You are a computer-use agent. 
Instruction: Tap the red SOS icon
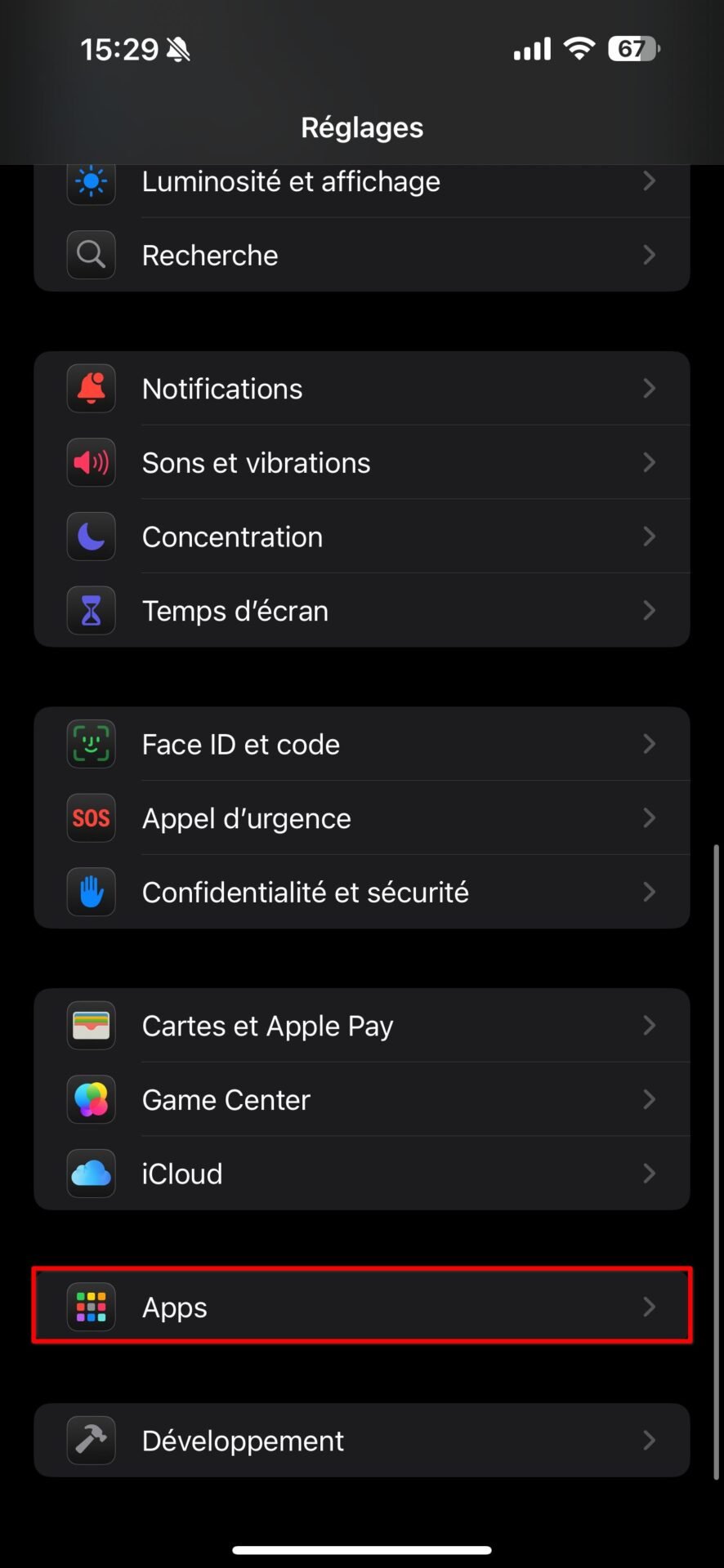[x=91, y=818]
